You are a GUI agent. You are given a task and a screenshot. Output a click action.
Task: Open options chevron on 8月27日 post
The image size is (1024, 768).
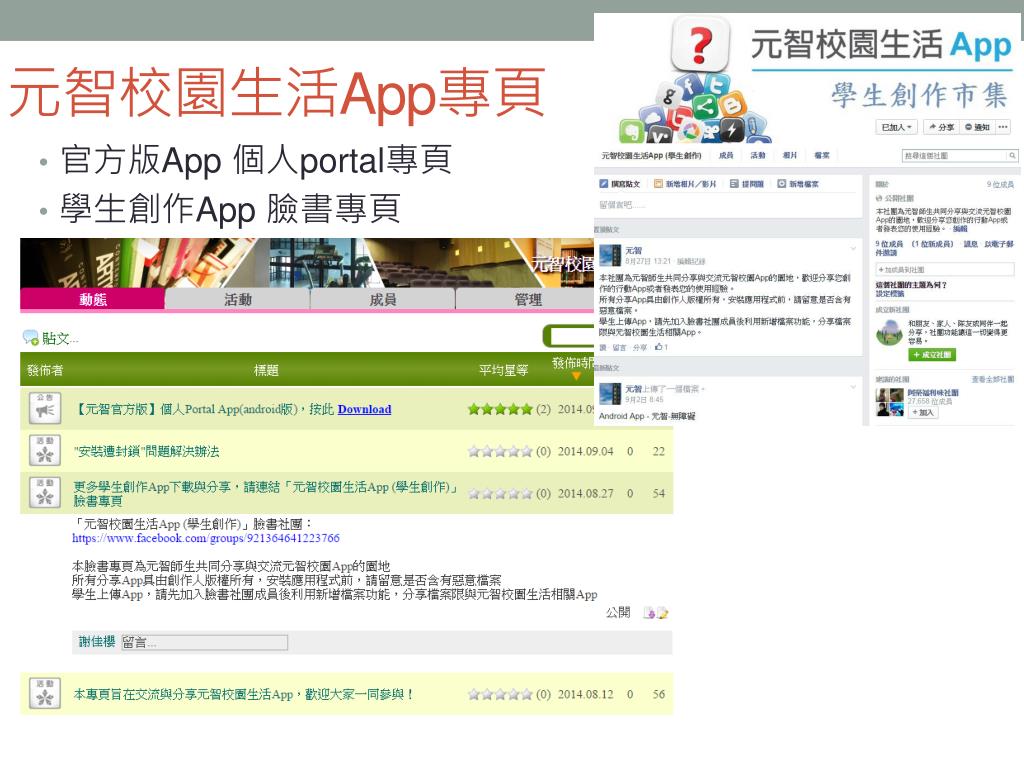(x=853, y=248)
